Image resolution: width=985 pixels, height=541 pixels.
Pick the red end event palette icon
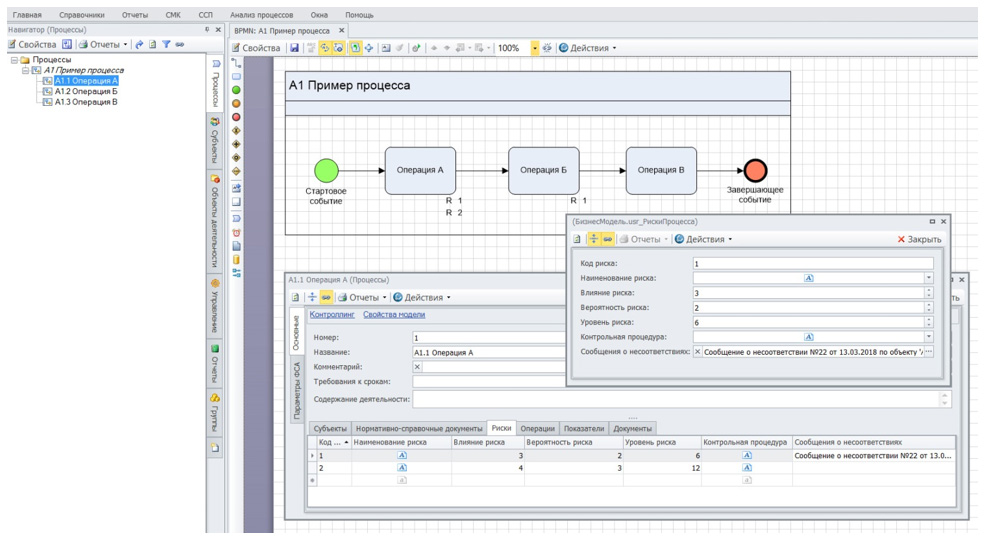237,117
